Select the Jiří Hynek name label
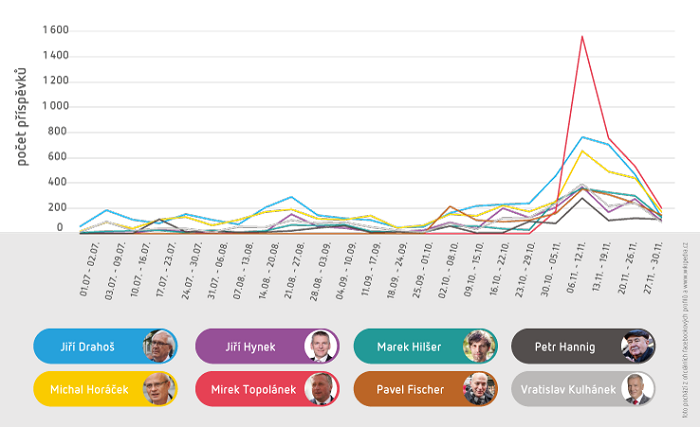This screenshot has width=700, height=427. pyautogui.click(x=248, y=346)
